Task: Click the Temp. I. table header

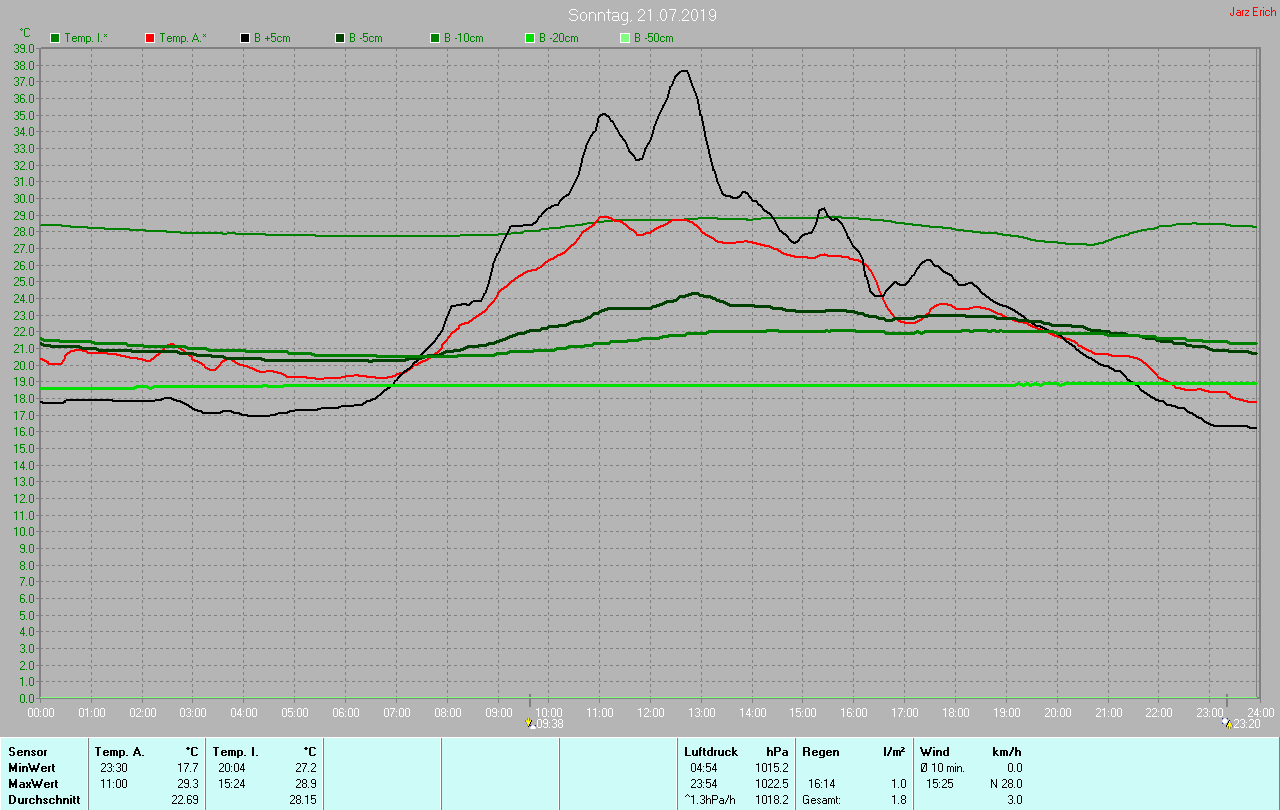Action: tap(235, 751)
